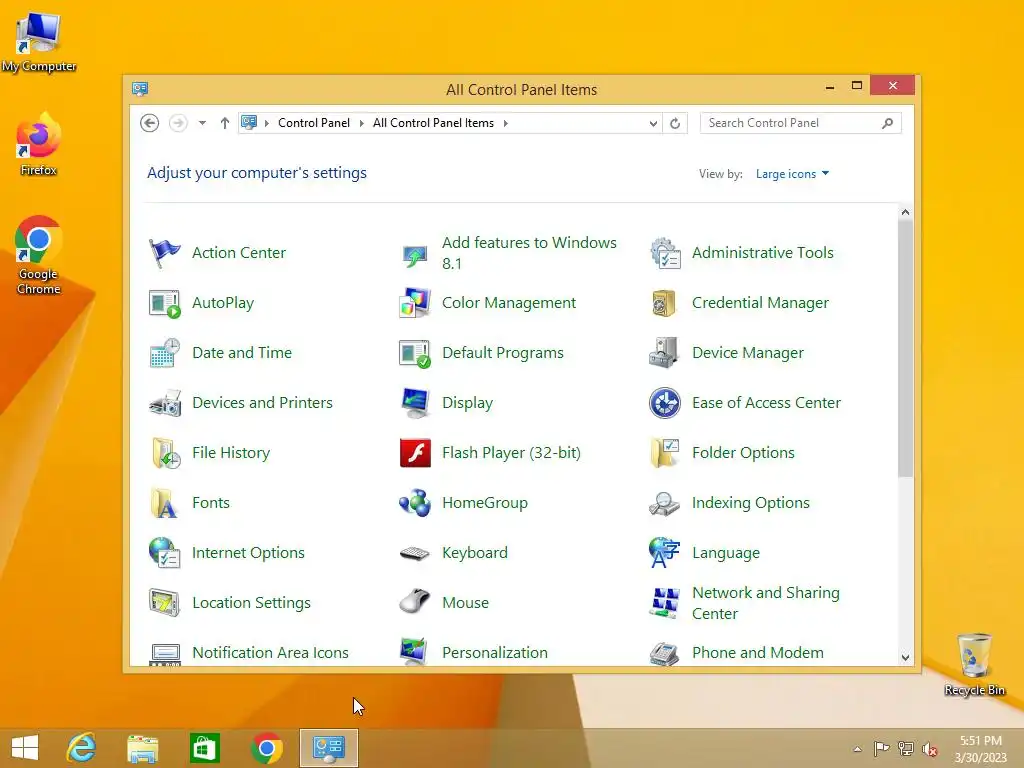This screenshot has height=768, width=1024.
Task: Click the Notification Area Icons link
Action: point(270,652)
